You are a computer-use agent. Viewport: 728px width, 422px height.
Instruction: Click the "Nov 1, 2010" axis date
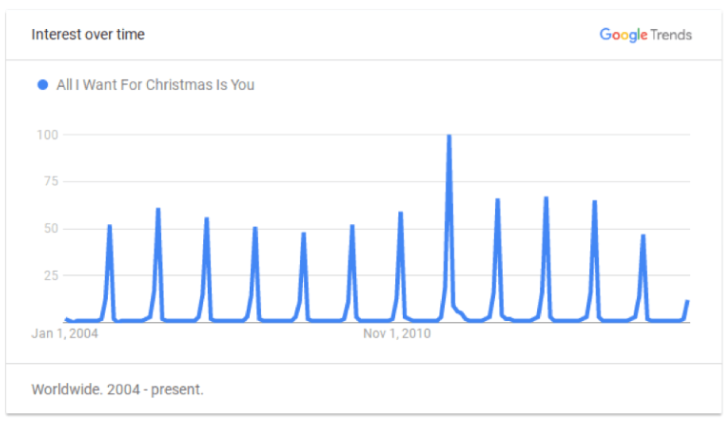tap(397, 333)
